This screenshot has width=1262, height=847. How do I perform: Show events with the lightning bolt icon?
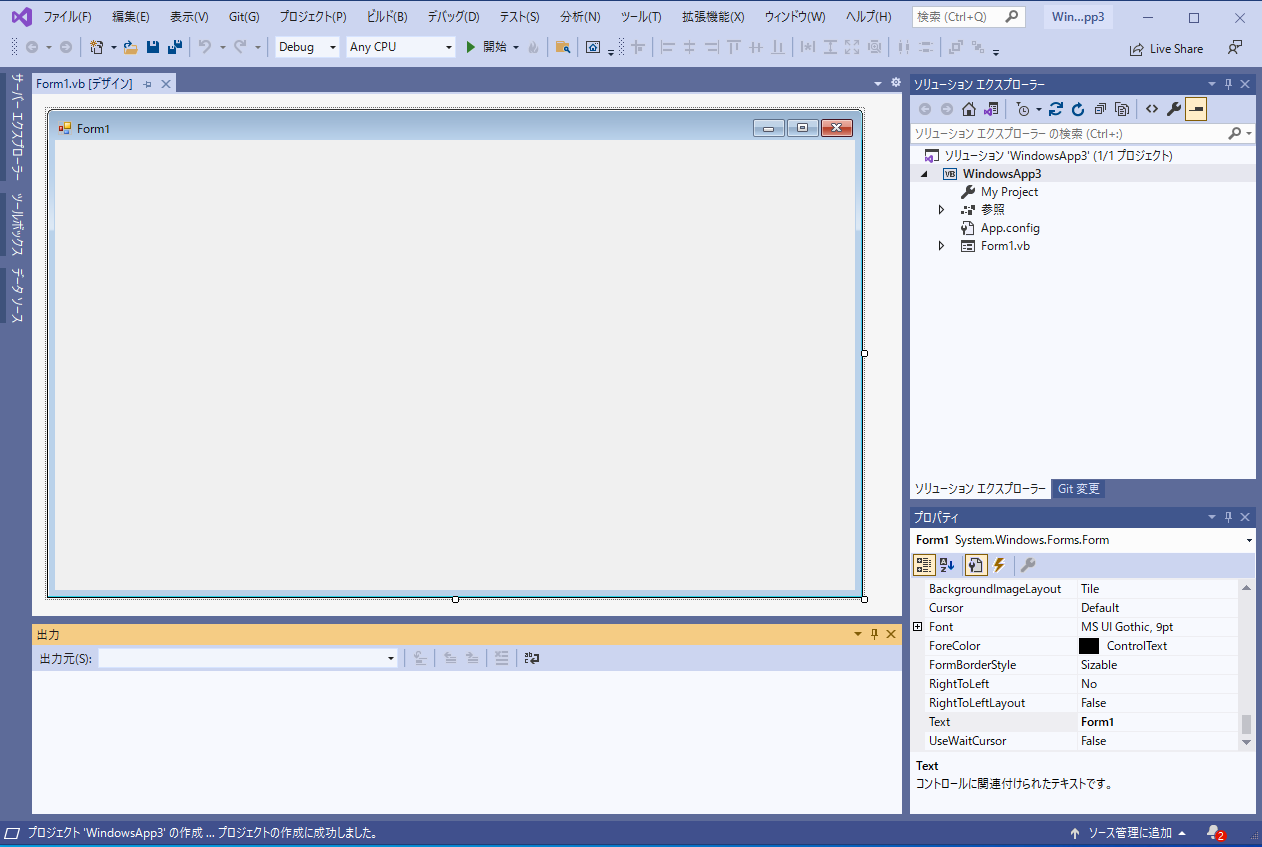coord(998,565)
